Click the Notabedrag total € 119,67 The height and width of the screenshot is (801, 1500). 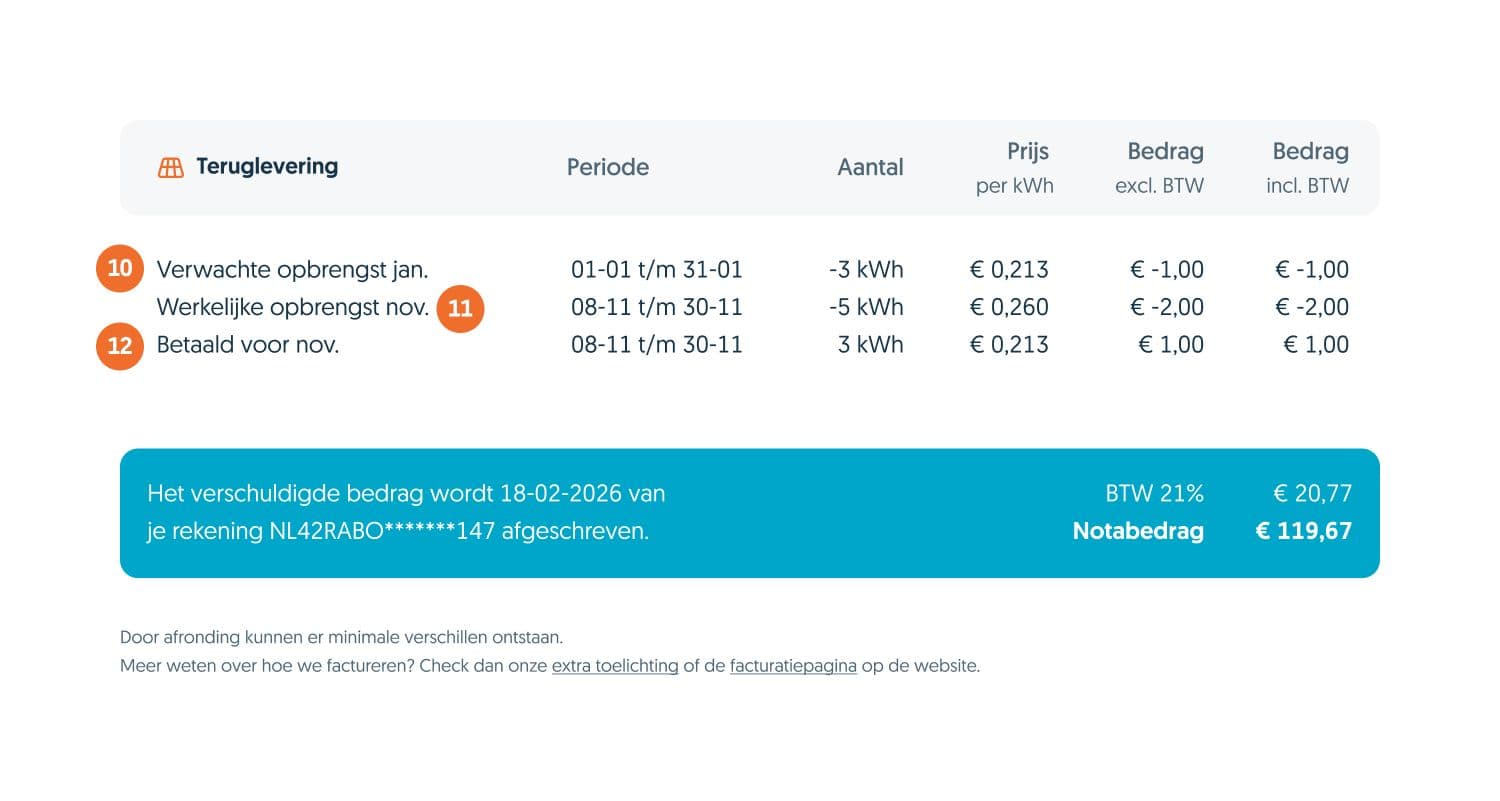[1304, 532]
